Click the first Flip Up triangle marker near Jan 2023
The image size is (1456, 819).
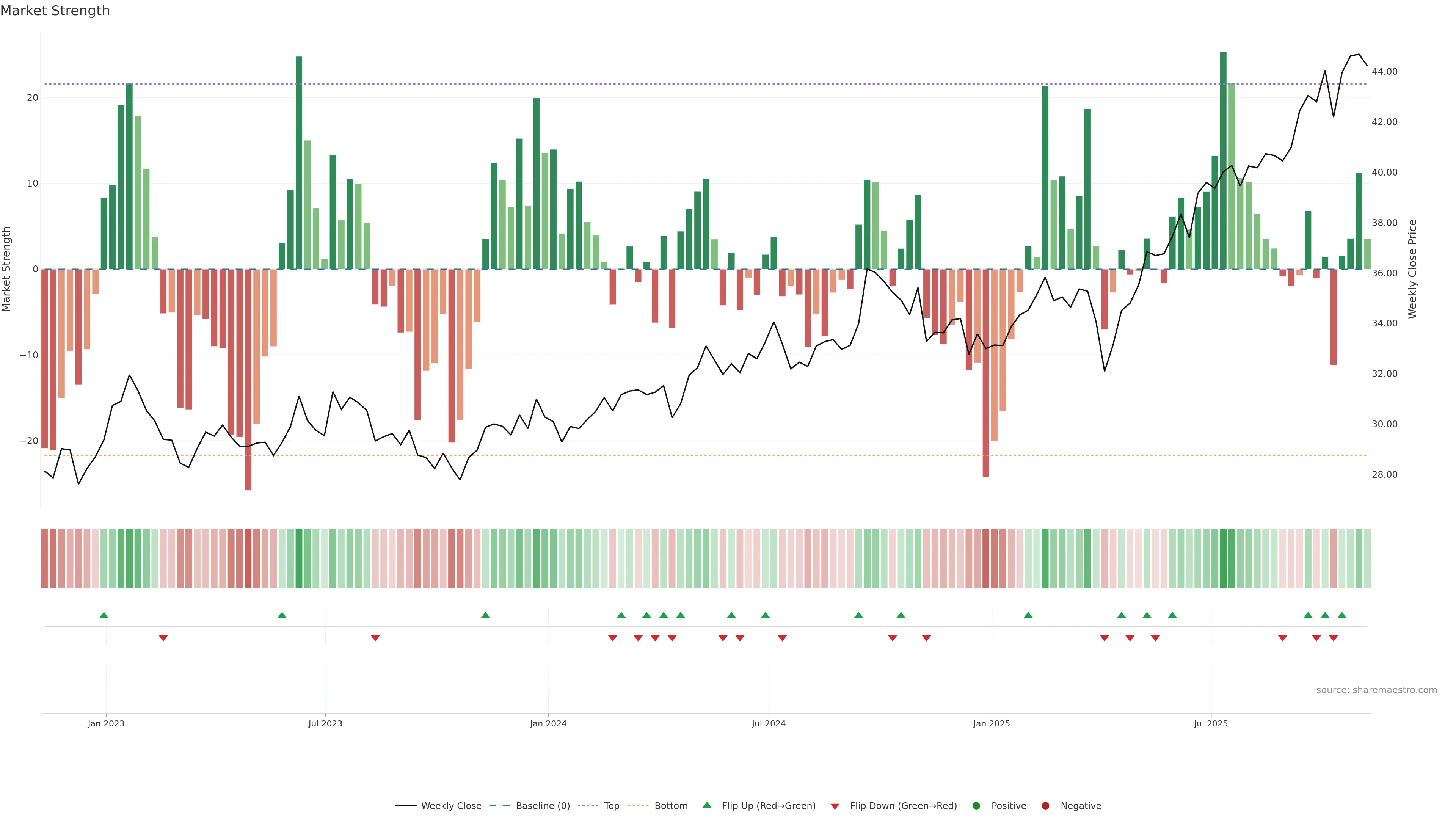pos(104,615)
